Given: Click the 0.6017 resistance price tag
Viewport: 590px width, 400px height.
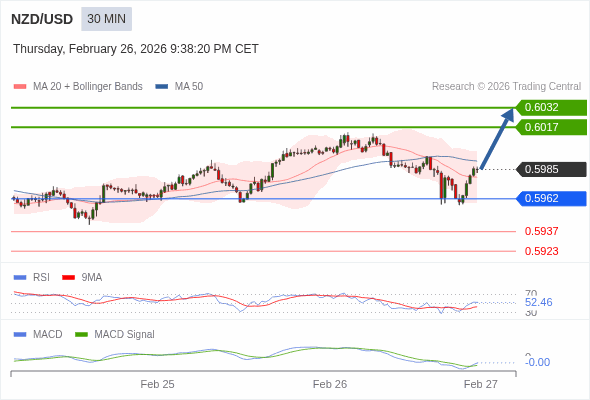Looking at the screenshot, I should tap(551, 127).
